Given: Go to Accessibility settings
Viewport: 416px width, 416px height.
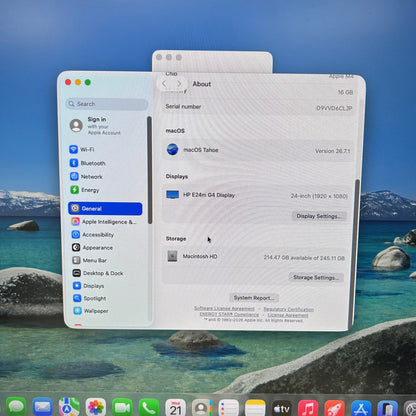Looking at the screenshot, I should (92, 235).
